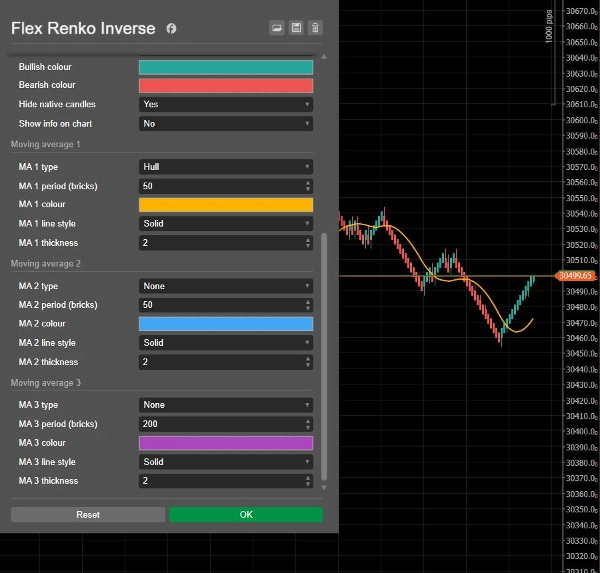Click the MA 3 thickness spinner arrows
The image size is (600, 573).
click(308, 481)
